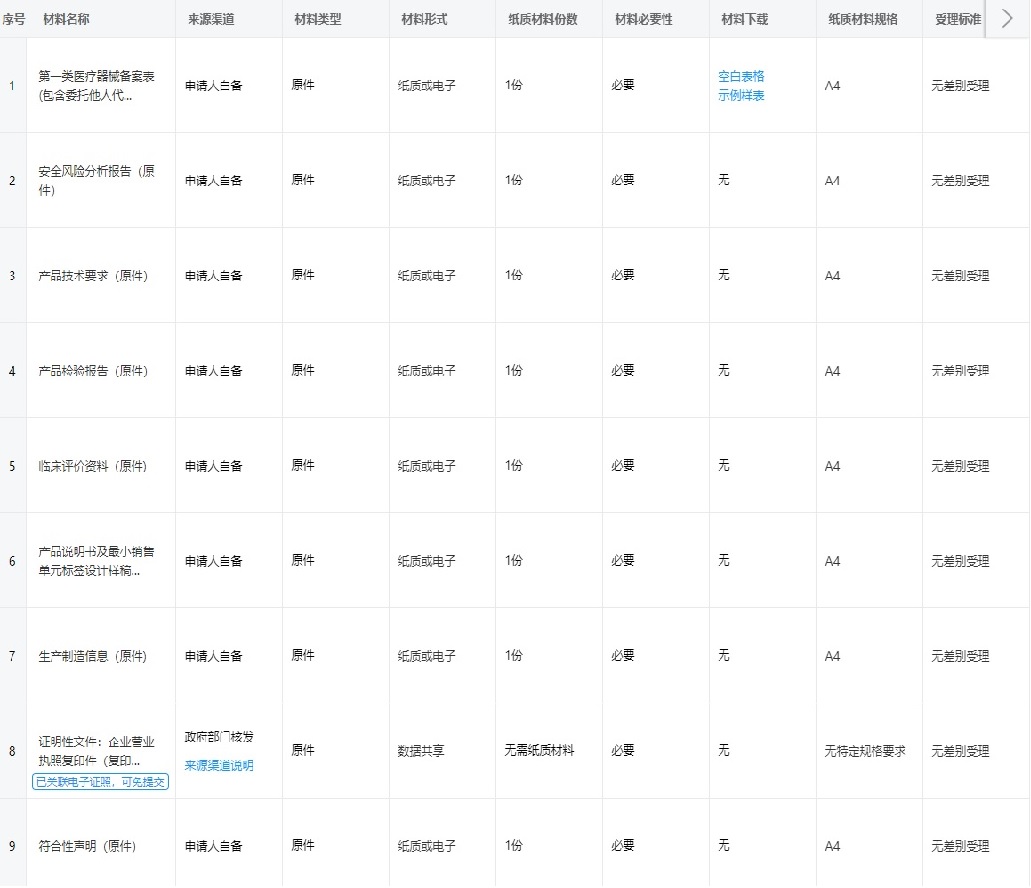The height and width of the screenshot is (888, 1031).
Task: Select the 临床评价资料 row
Action: (x=400, y=465)
